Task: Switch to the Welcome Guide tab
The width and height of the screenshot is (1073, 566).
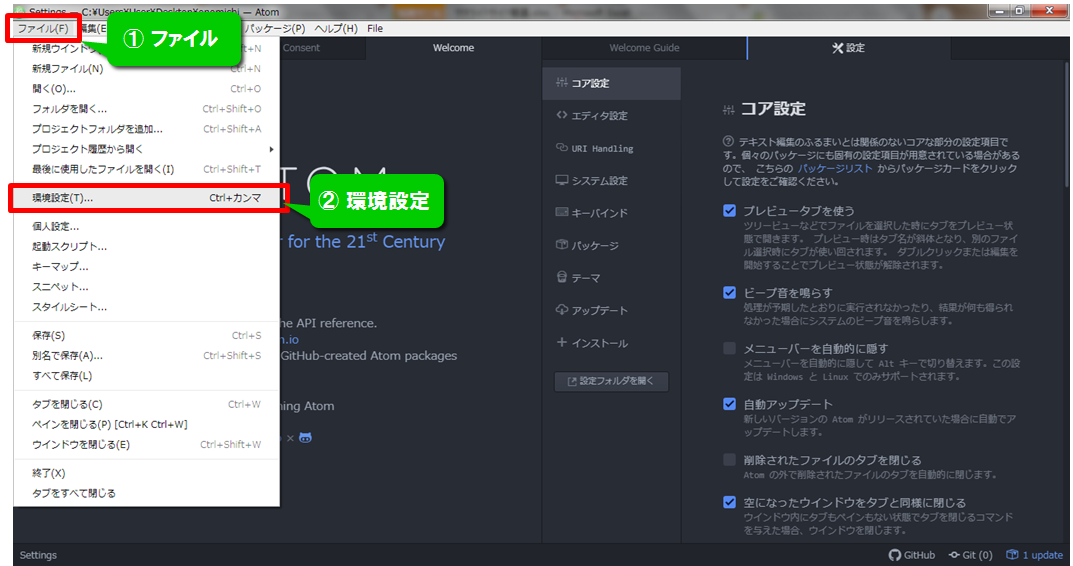Action: 644,48
